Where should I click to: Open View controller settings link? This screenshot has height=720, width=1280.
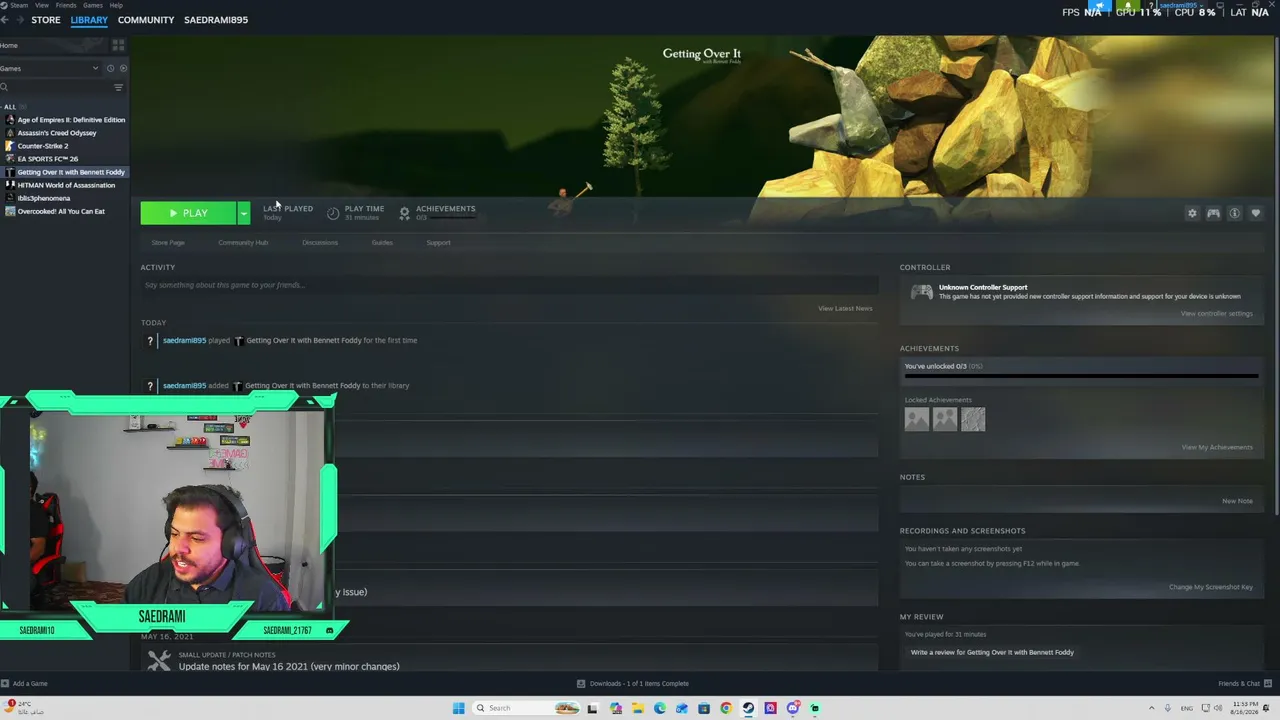click(1216, 314)
